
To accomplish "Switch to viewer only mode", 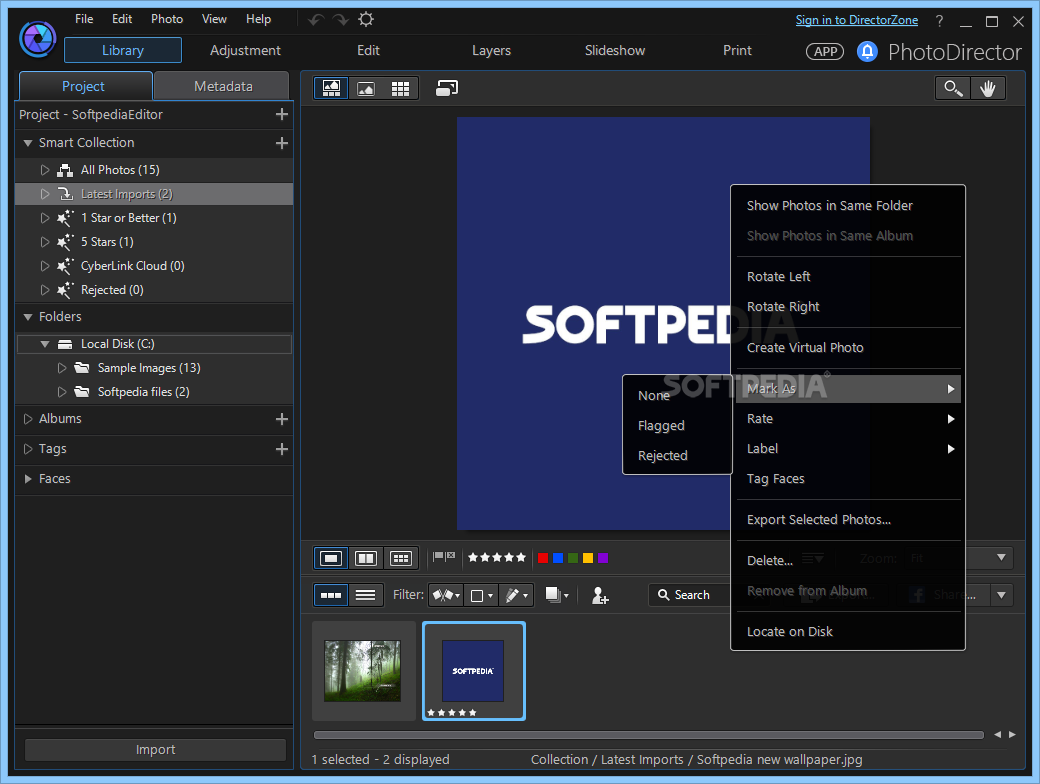I will (365, 88).
